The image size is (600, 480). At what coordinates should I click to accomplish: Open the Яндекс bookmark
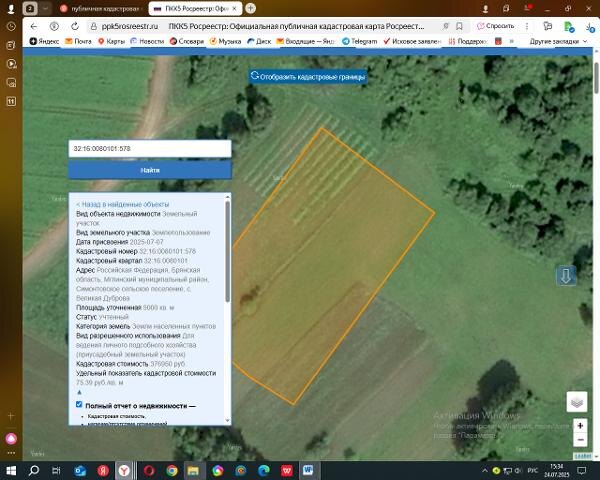coord(44,41)
